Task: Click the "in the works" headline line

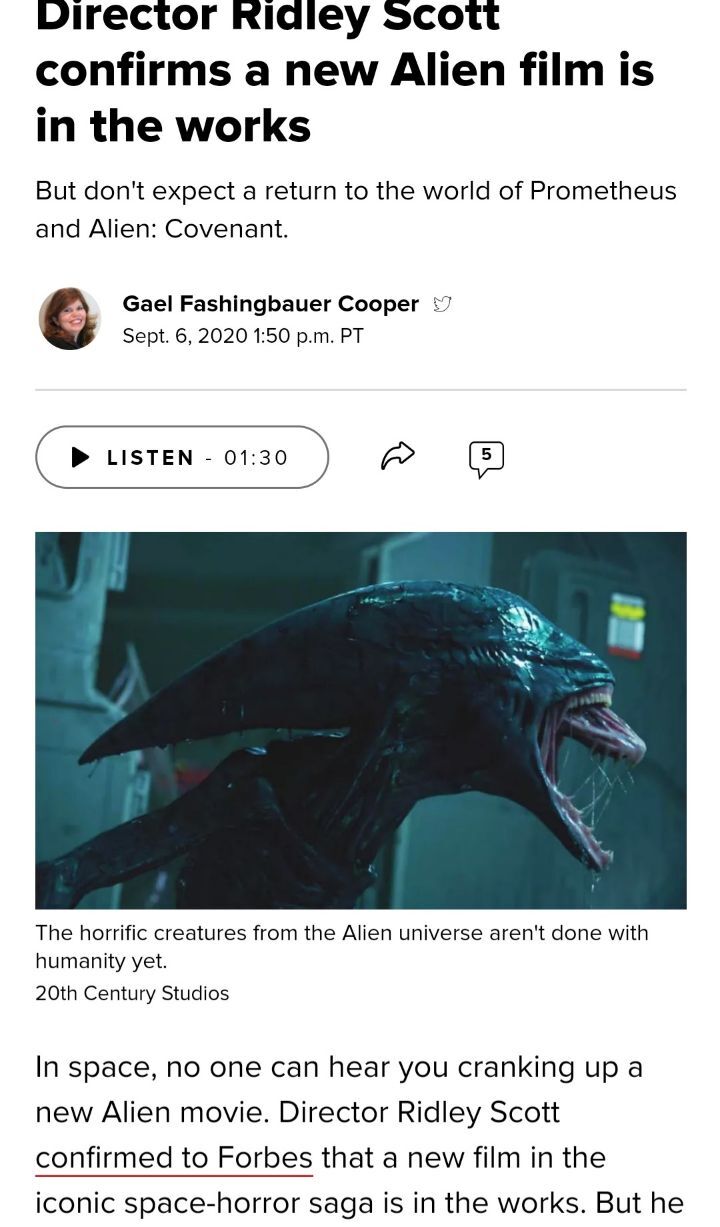Action: [x=173, y=126]
